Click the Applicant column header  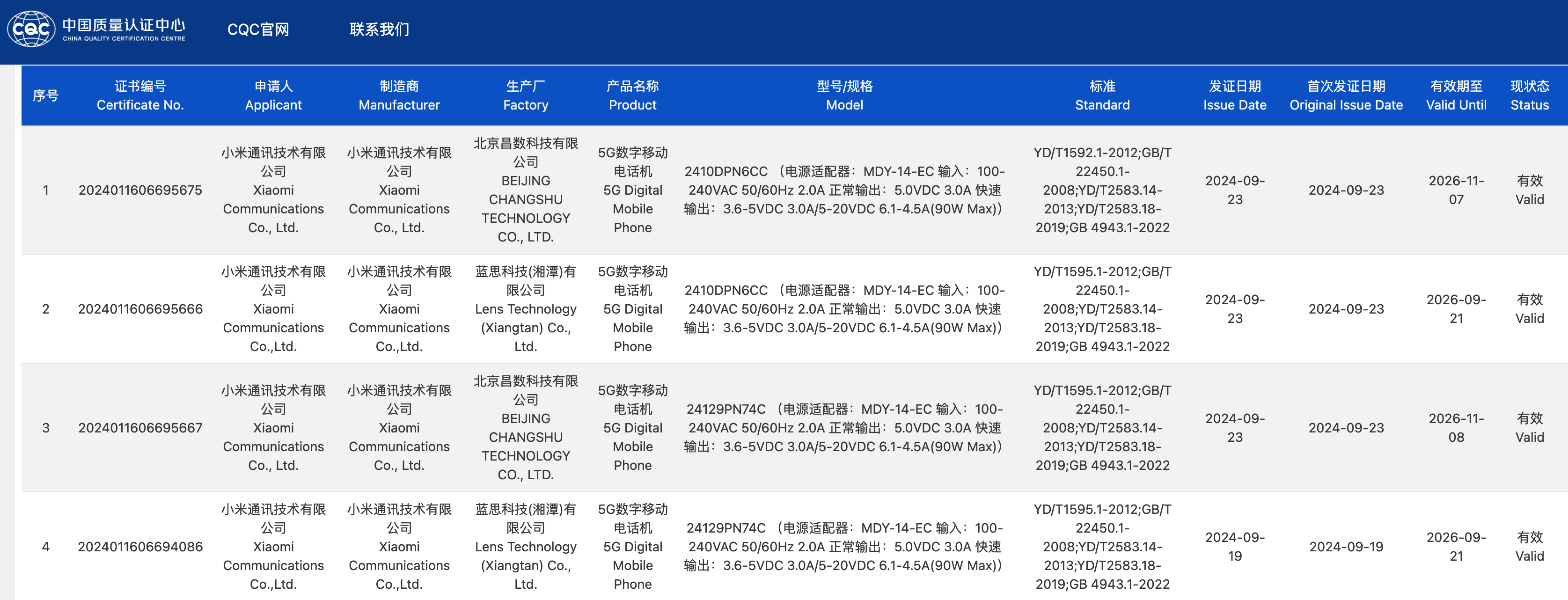coord(273,95)
